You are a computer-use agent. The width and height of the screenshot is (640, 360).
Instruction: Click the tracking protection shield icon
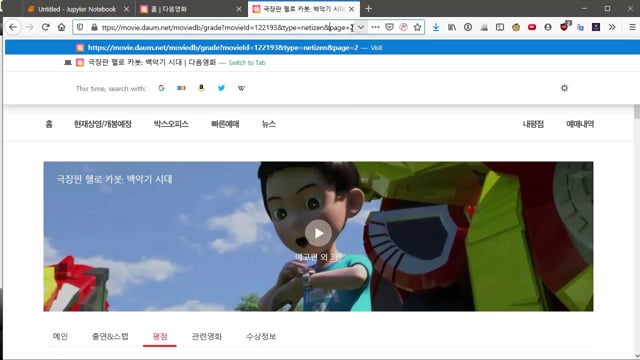80,27
